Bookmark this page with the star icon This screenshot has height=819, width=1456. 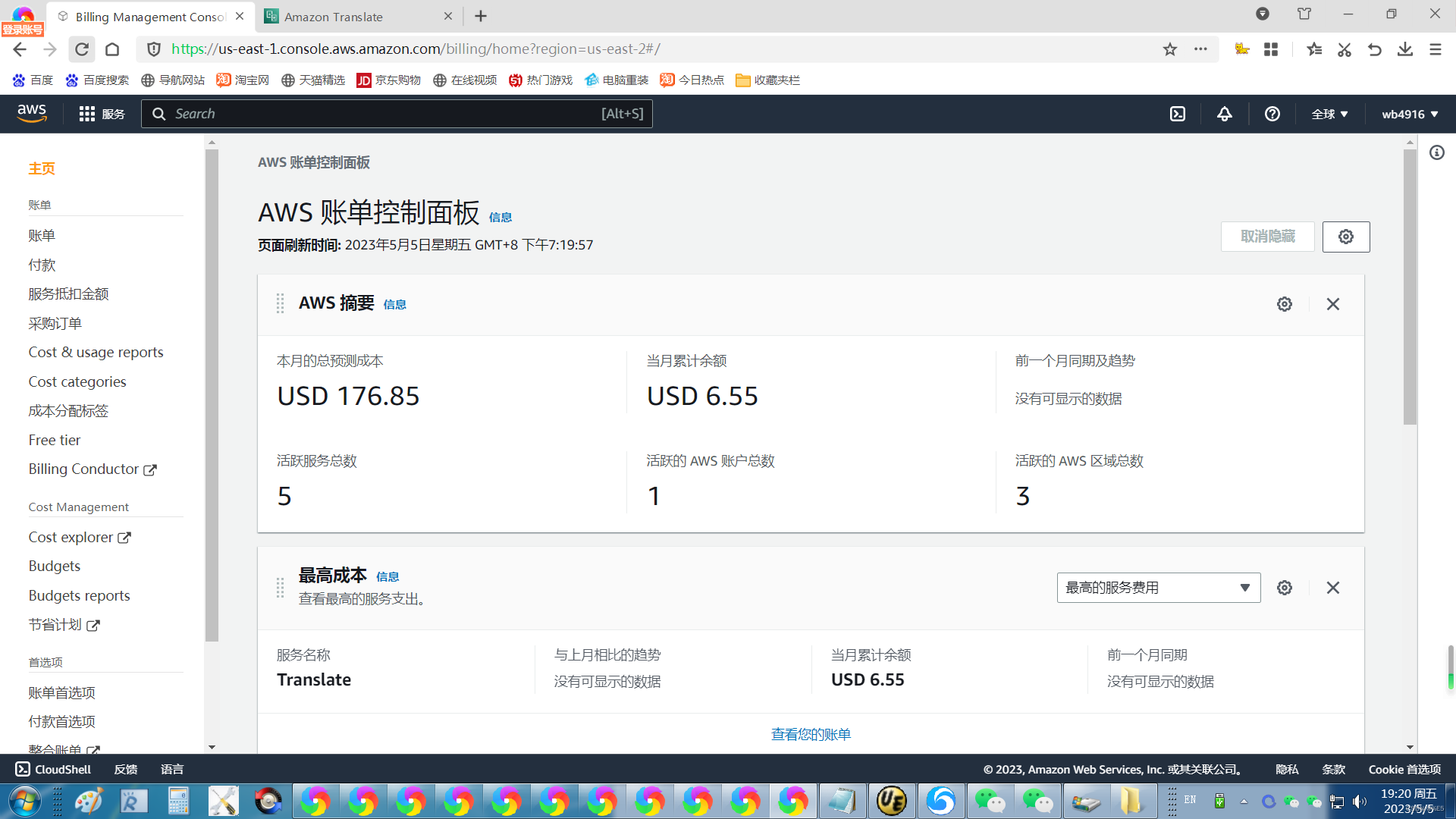click(1169, 49)
